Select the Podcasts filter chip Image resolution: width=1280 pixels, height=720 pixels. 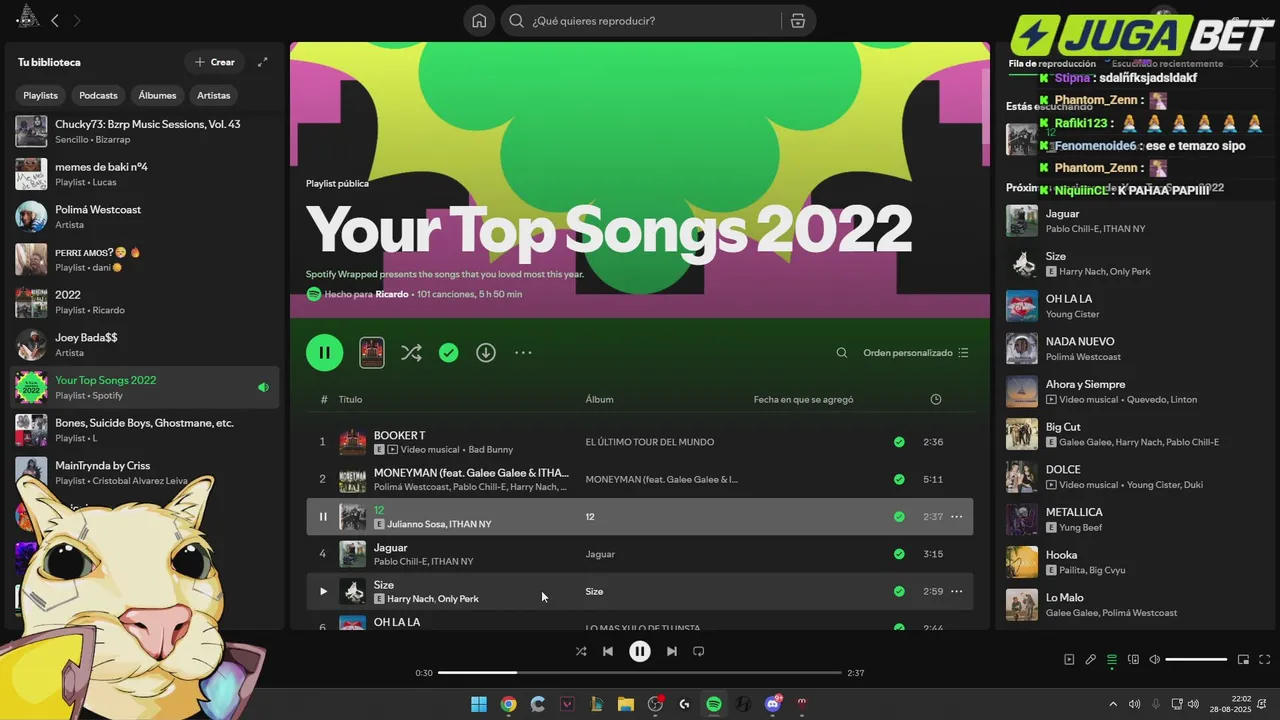pos(98,95)
